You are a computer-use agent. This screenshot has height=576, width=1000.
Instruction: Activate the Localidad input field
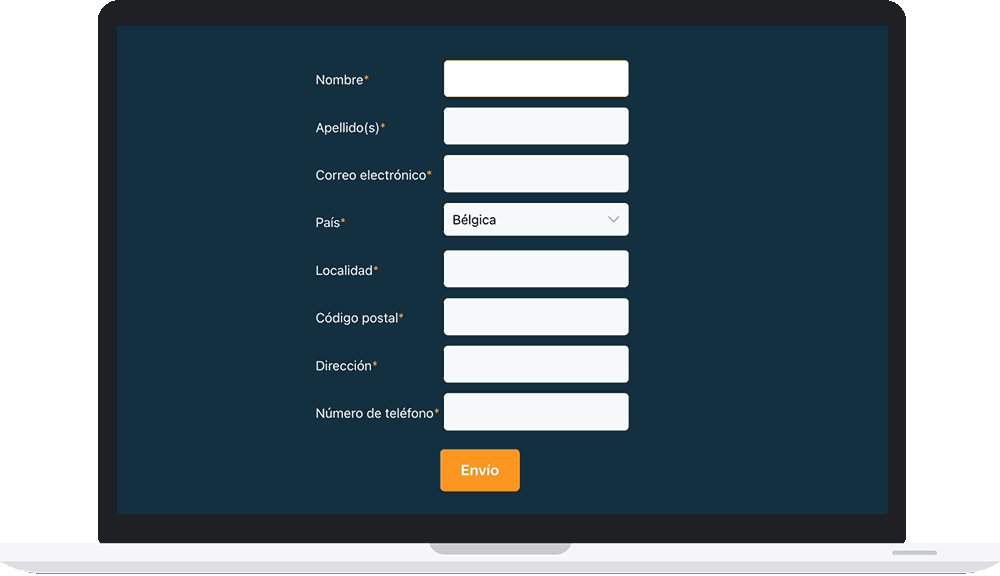tap(536, 269)
